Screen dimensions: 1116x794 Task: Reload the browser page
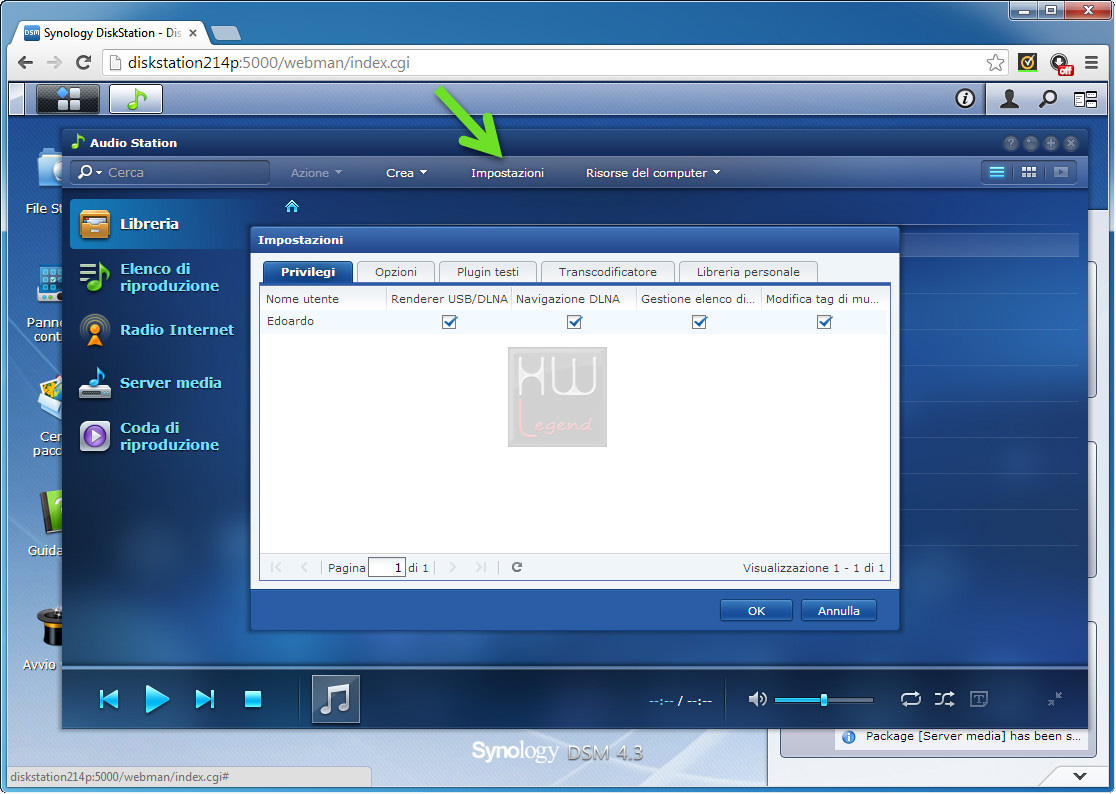(x=83, y=63)
